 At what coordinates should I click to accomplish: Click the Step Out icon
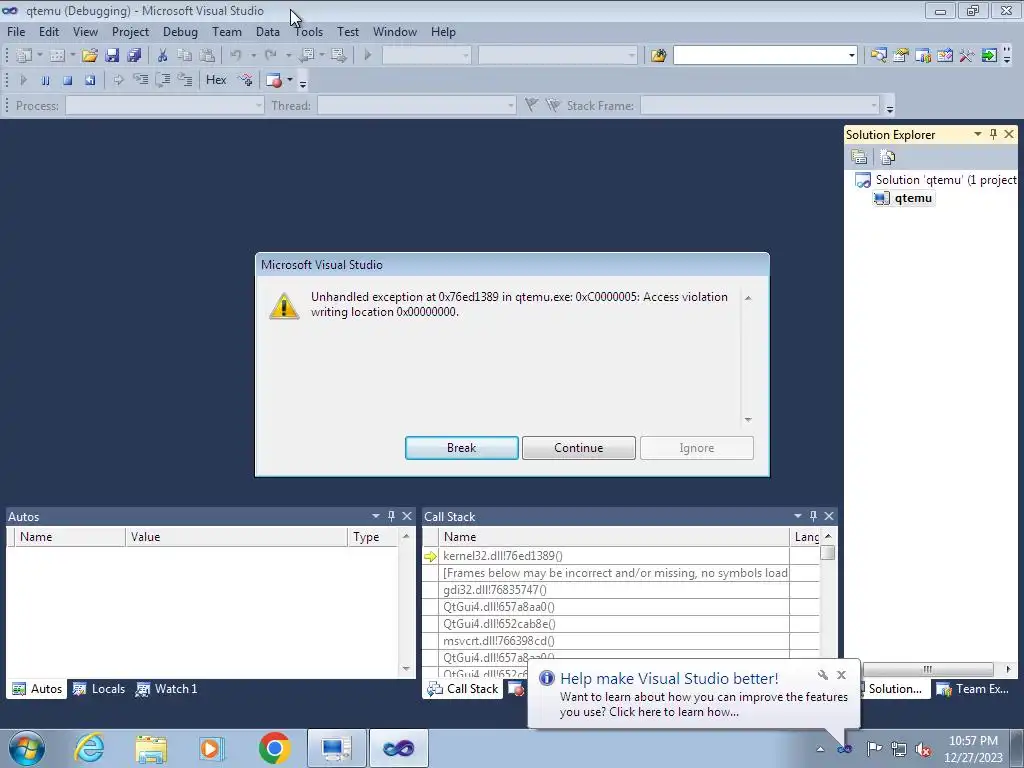point(185,80)
